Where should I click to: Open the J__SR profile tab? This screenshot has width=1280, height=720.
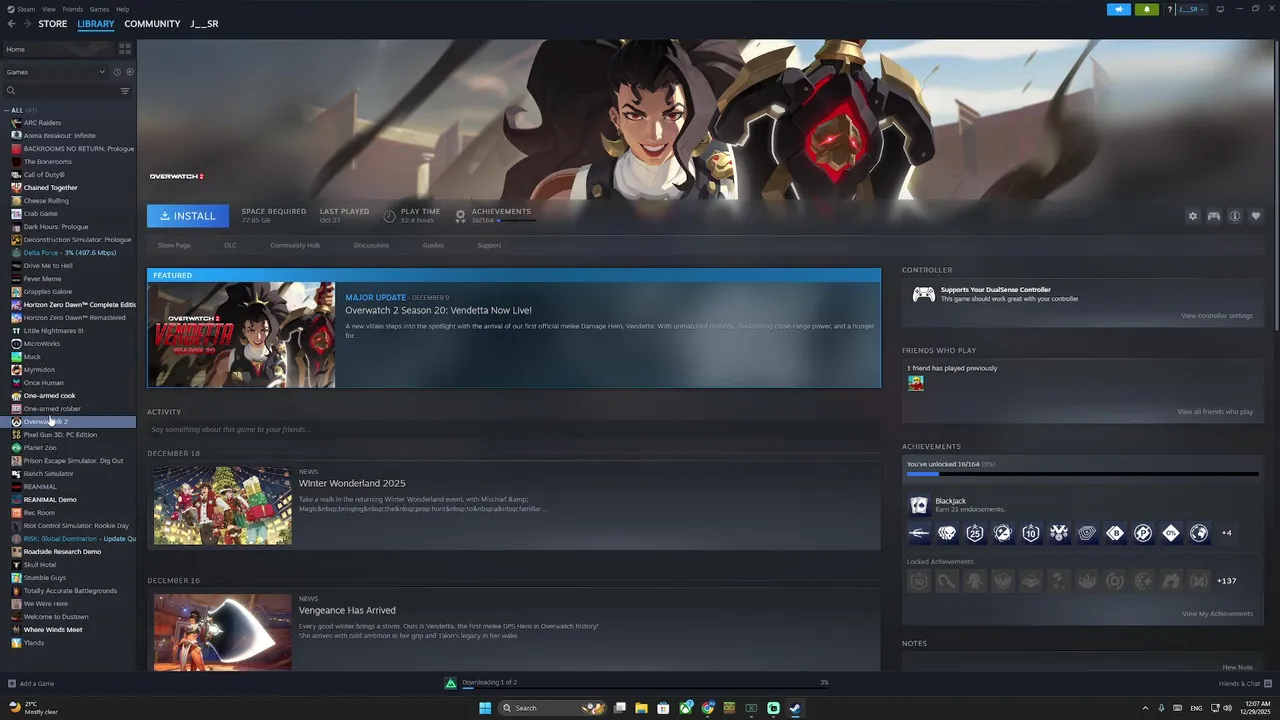[x=204, y=24]
